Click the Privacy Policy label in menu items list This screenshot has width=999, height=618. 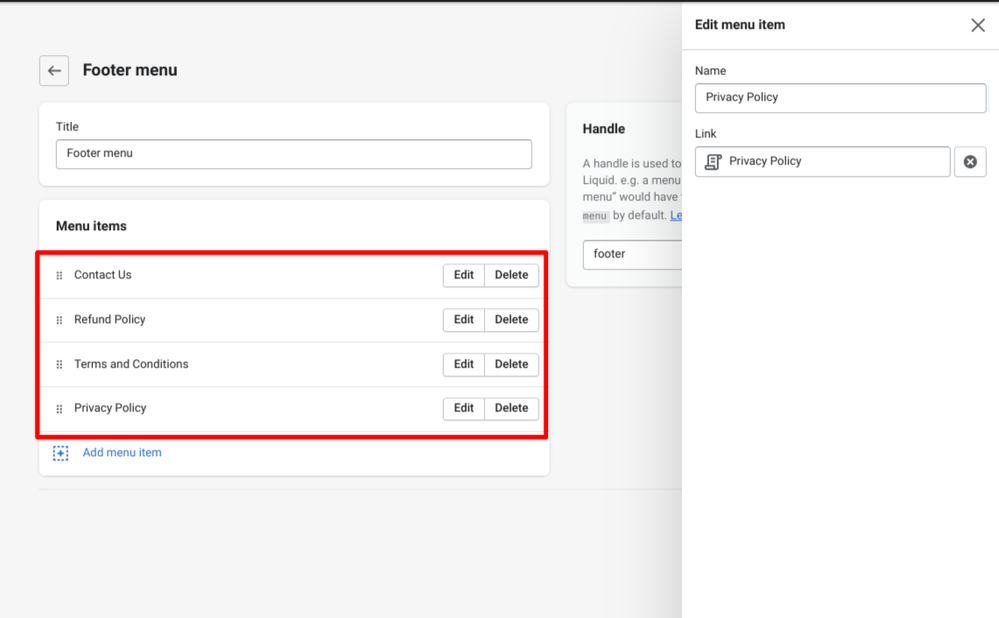point(110,408)
